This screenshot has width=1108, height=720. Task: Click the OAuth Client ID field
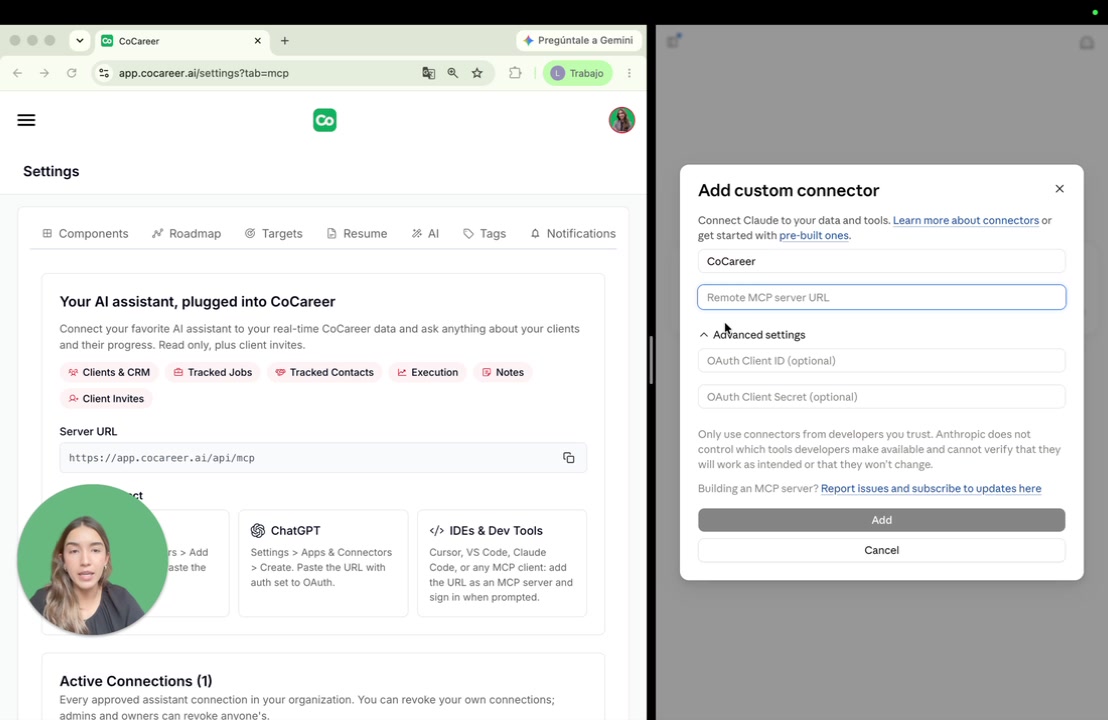pyautogui.click(x=881, y=360)
